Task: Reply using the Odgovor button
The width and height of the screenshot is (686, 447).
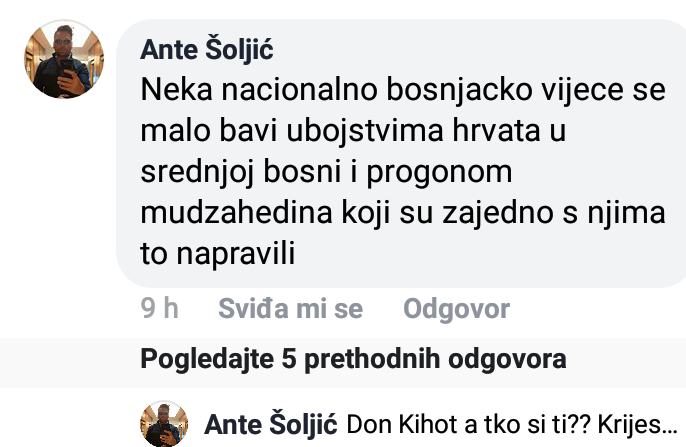Action: [456, 308]
